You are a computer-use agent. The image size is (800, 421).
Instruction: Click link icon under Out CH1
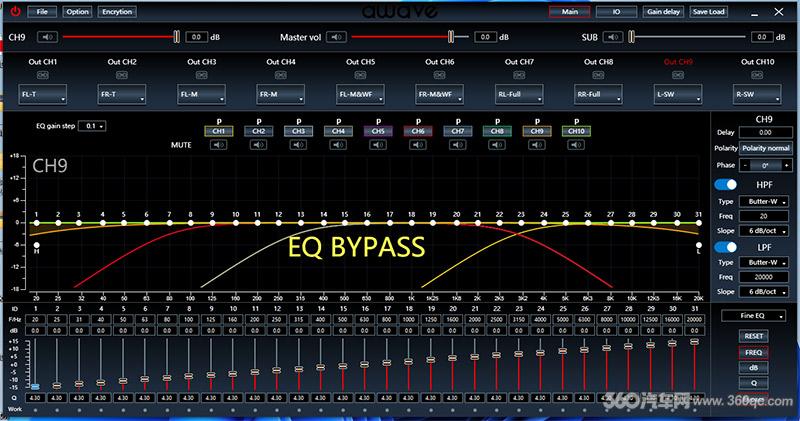42,75
